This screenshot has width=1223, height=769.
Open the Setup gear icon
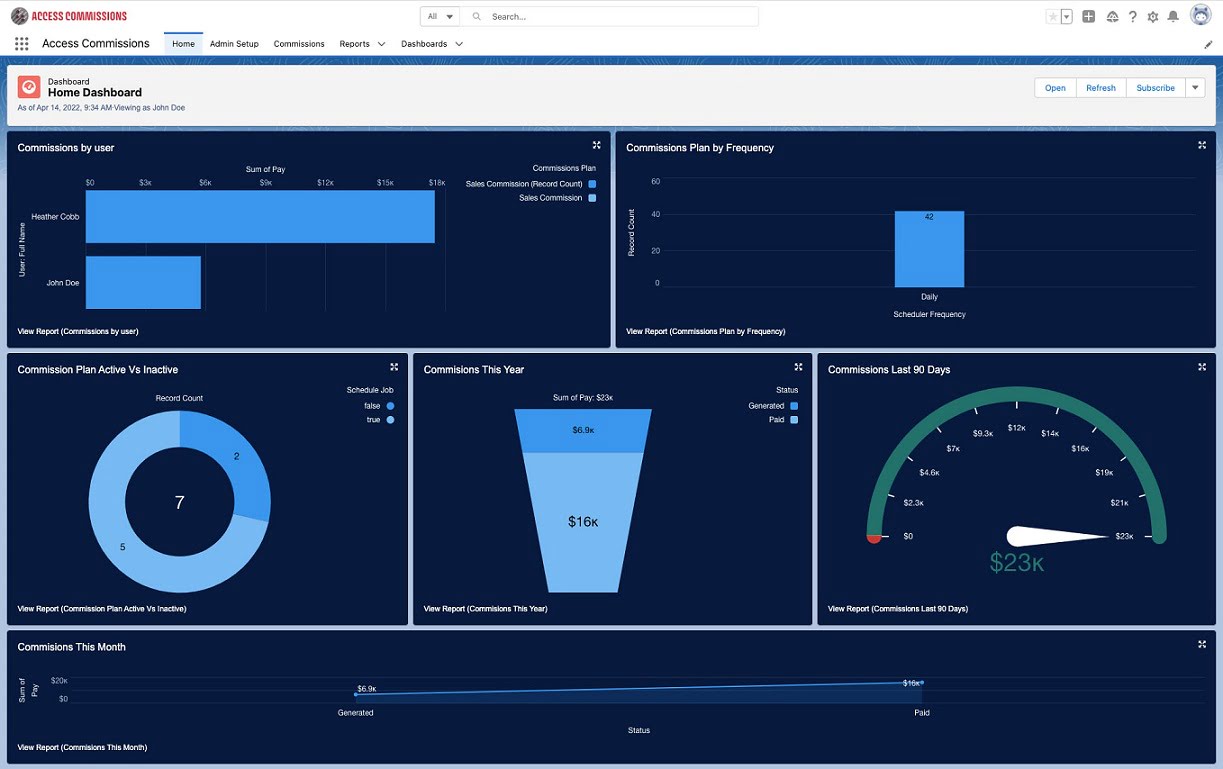click(1153, 17)
